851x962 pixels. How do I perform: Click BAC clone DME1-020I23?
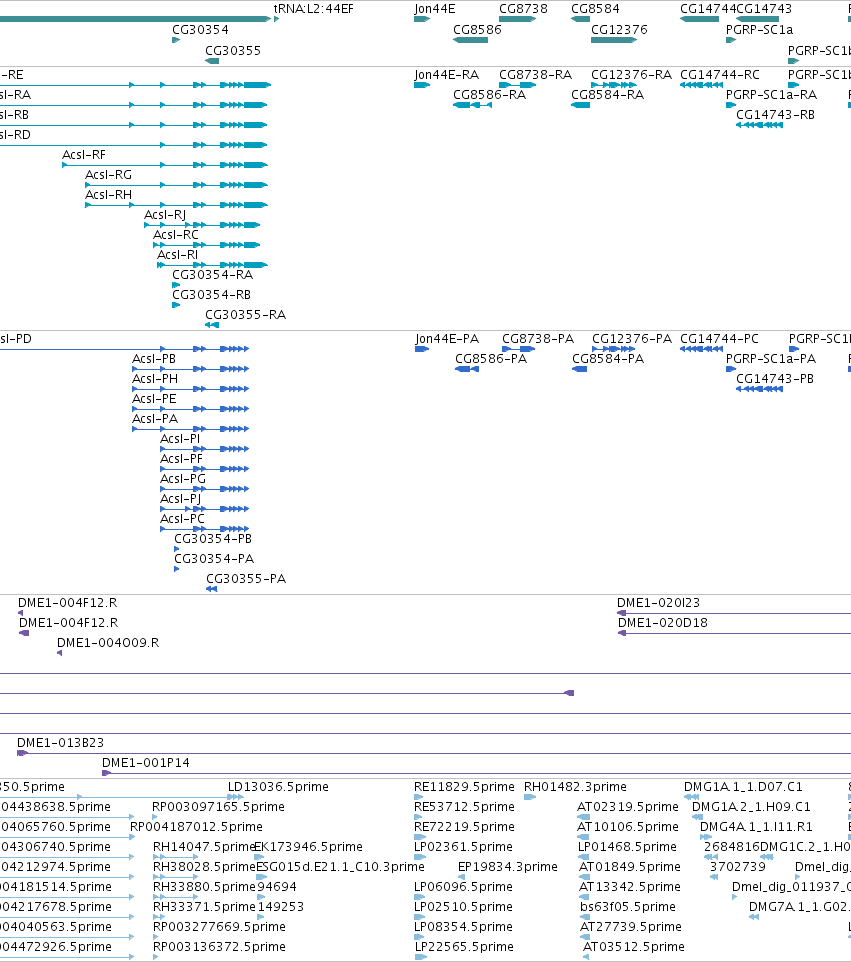pyautogui.click(x=658, y=603)
